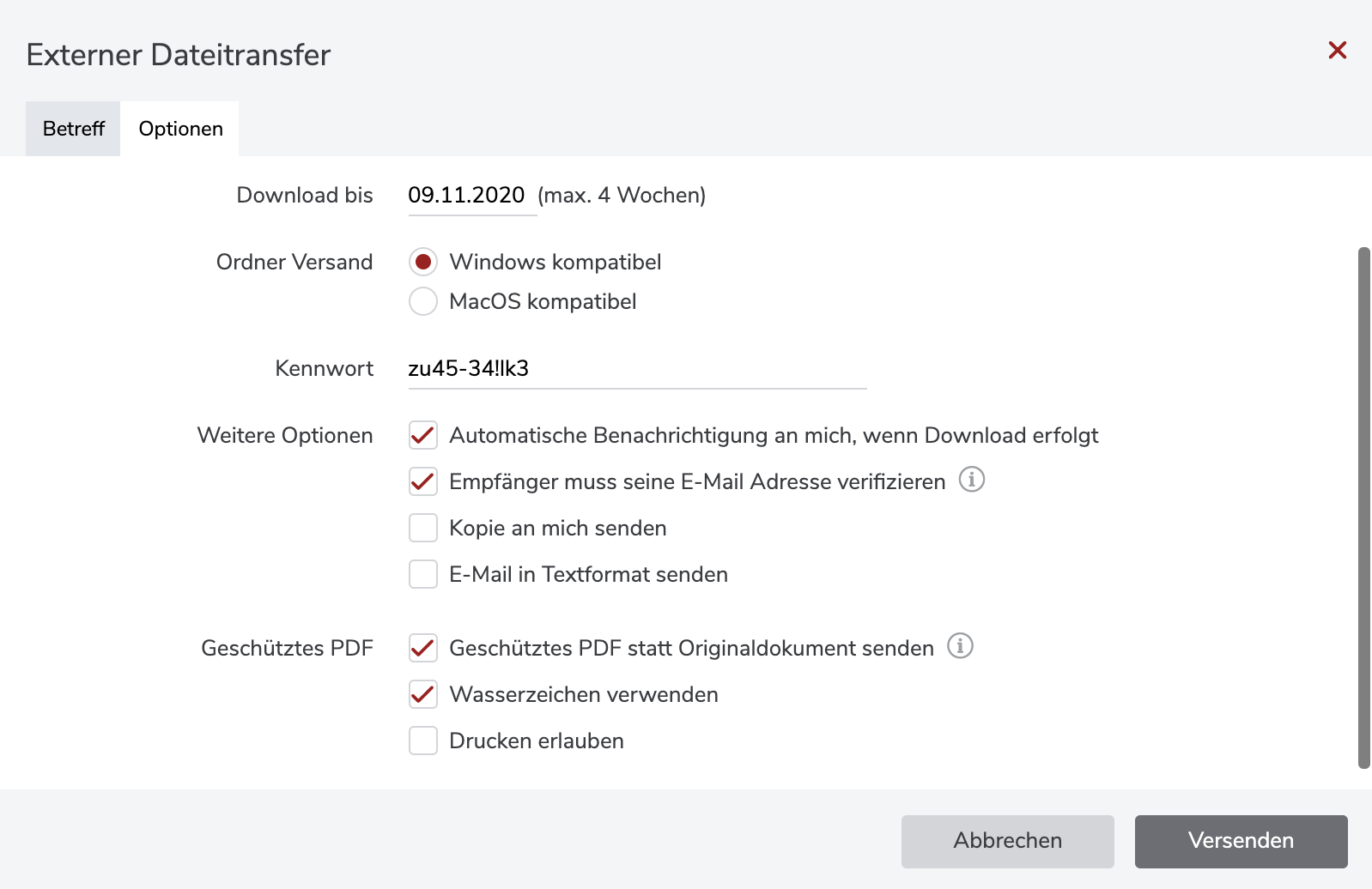Click the Abbrechen button
Viewport: 1372px width, 889px height.
coord(1007,841)
